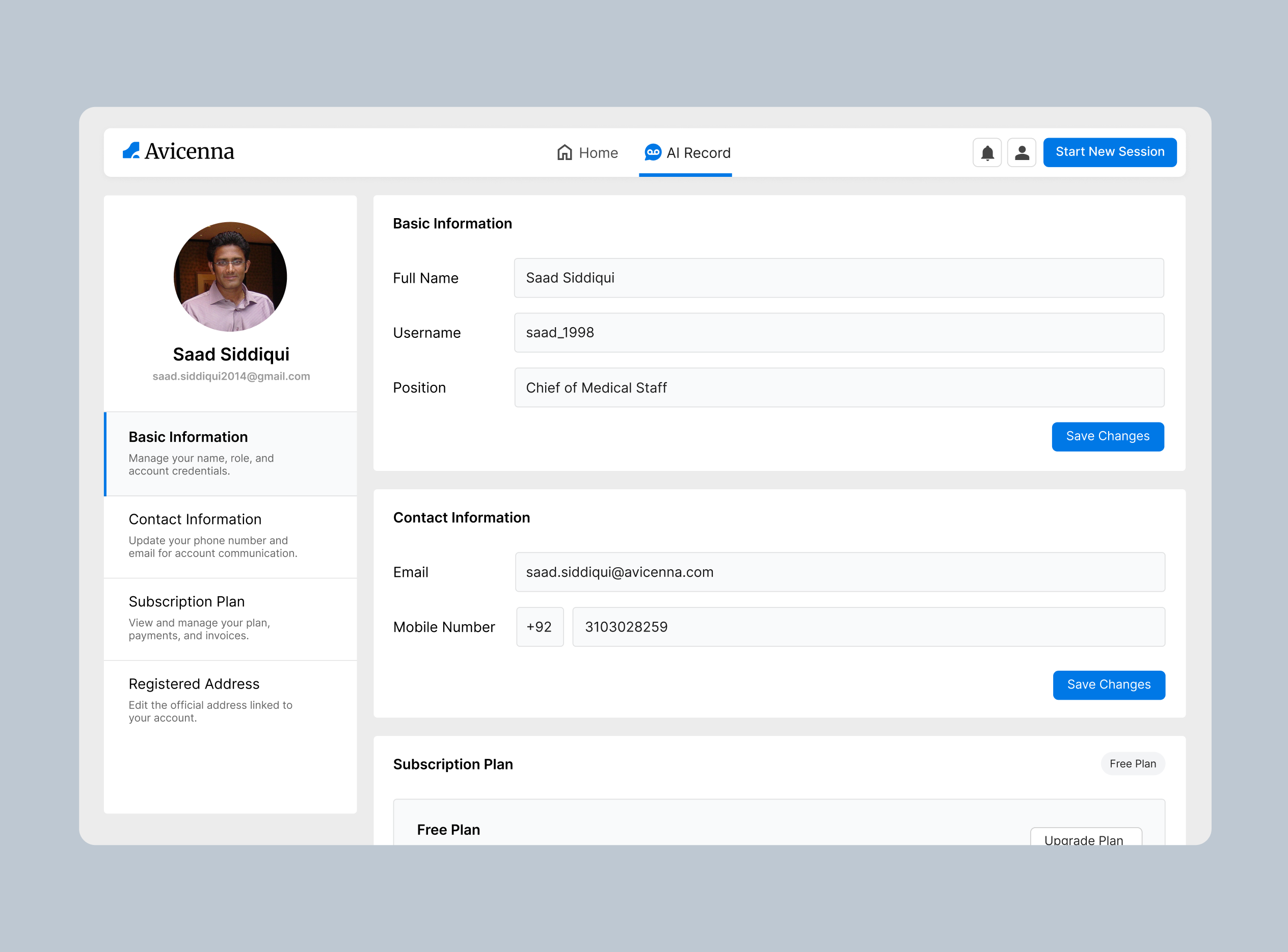Screen dimensions: 1288x952
Task: Click the bold Free Plan title
Action: point(448,830)
